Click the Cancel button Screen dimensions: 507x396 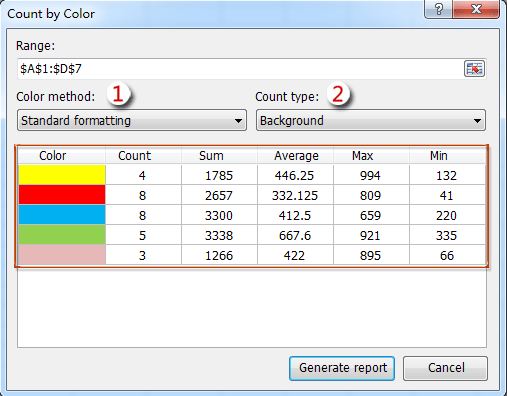[445, 368]
